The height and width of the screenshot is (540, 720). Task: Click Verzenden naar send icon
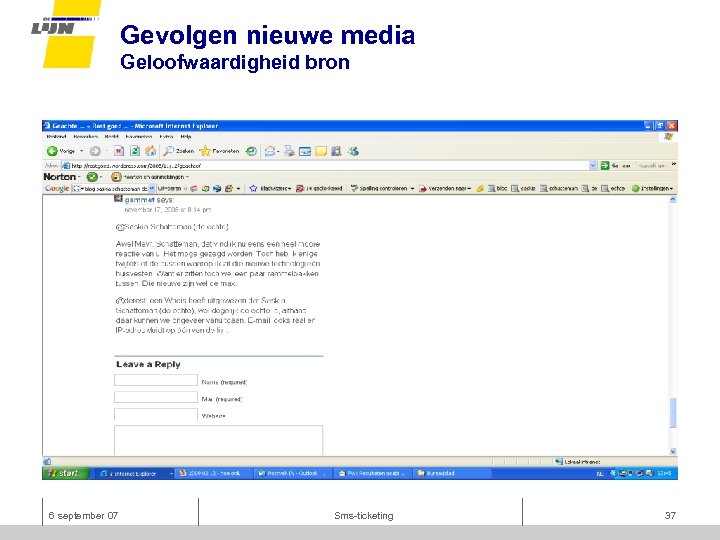423,189
